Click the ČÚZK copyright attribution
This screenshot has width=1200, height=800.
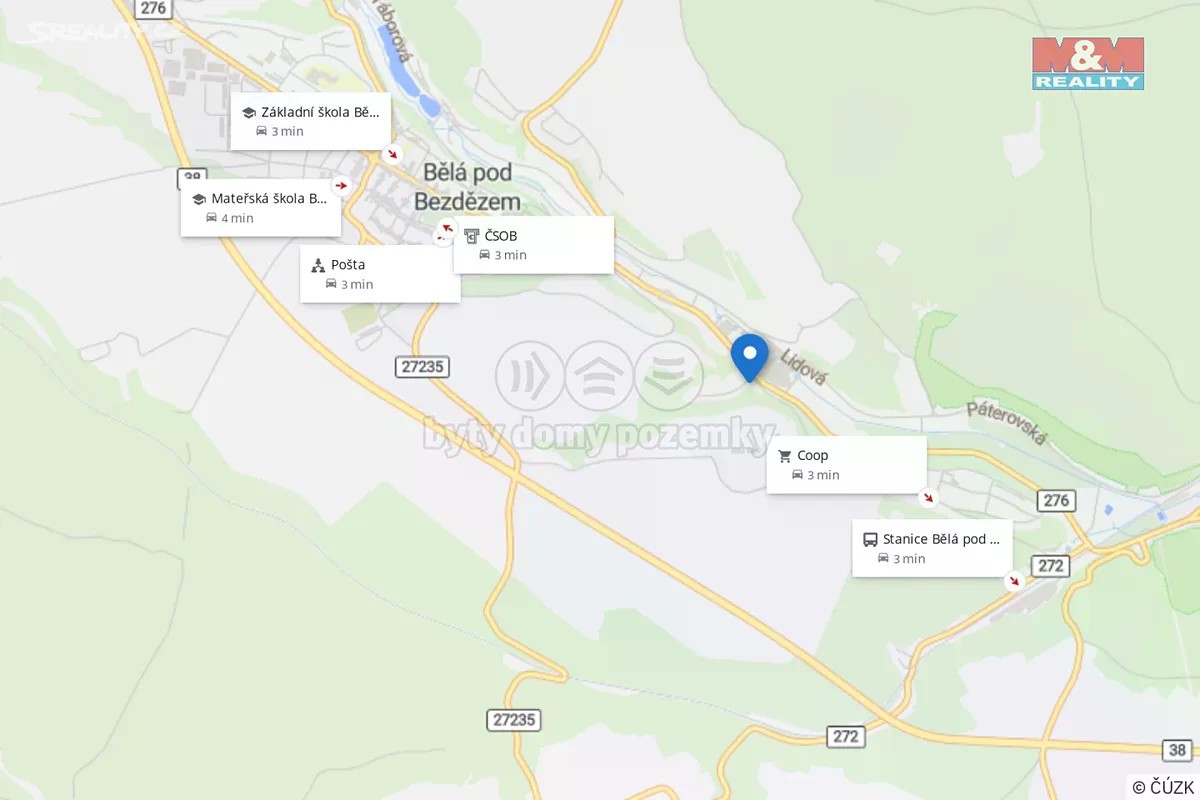point(1163,787)
